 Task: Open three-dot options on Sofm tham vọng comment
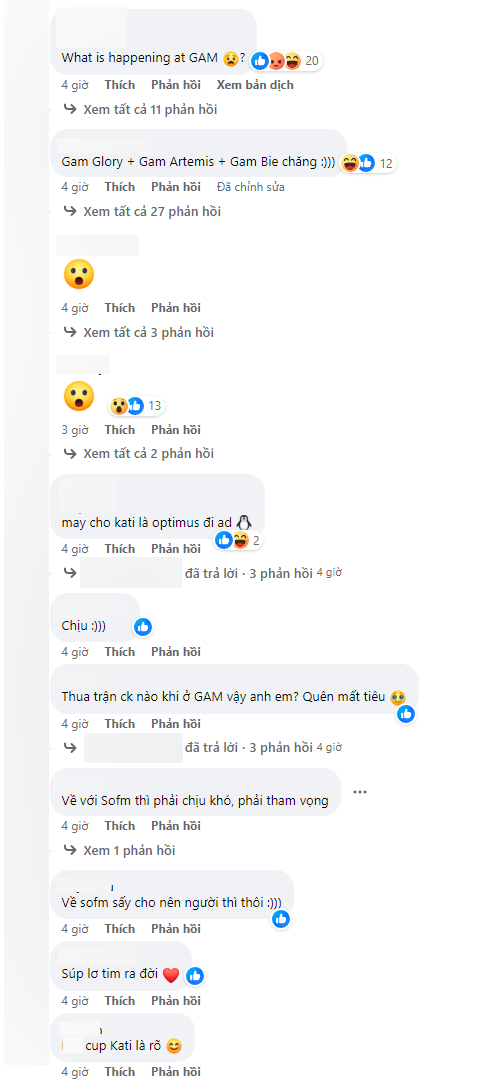point(360,791)
